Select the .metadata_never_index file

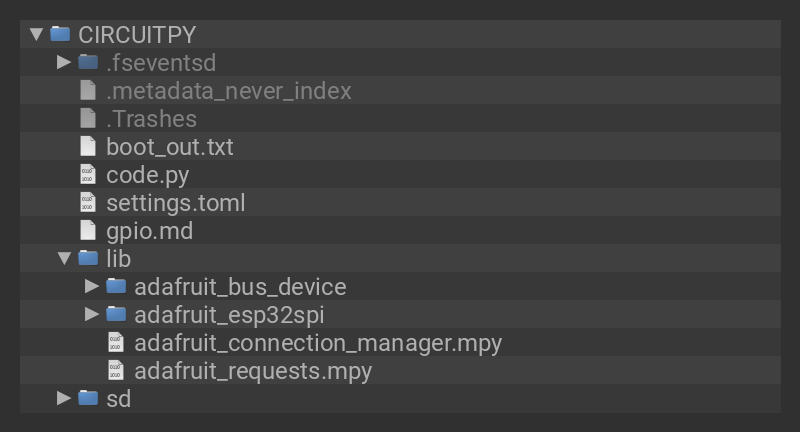click(228, 91)
